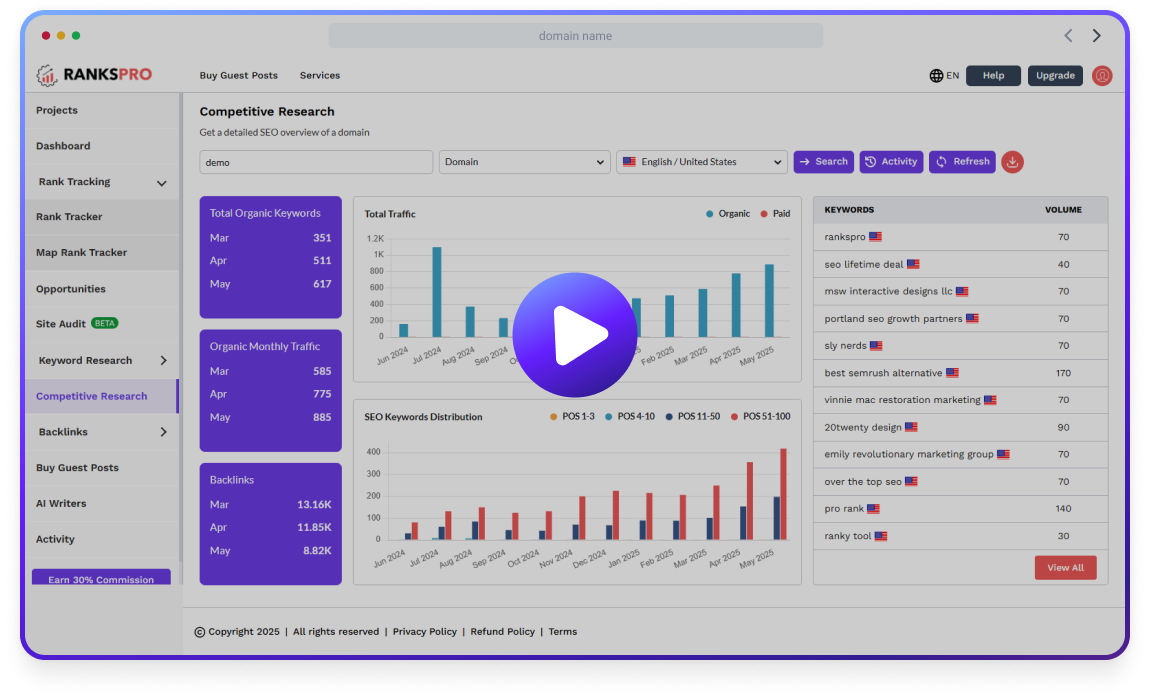
Task: Toggle Paid series in Total Traffic legend
Action: coord(775,214)
